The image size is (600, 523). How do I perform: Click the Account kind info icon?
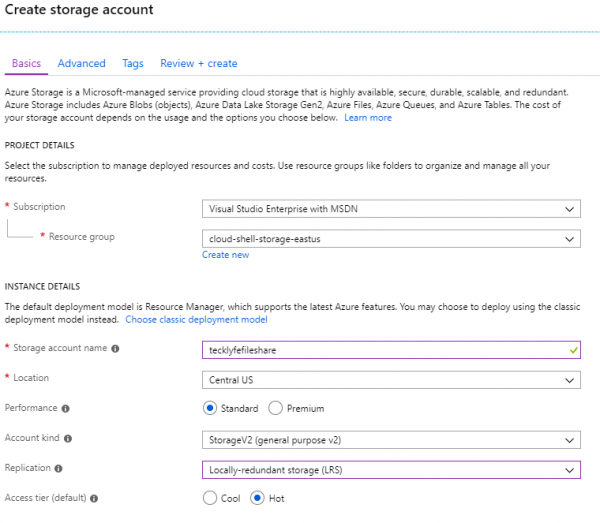click(x=68, y=438)
